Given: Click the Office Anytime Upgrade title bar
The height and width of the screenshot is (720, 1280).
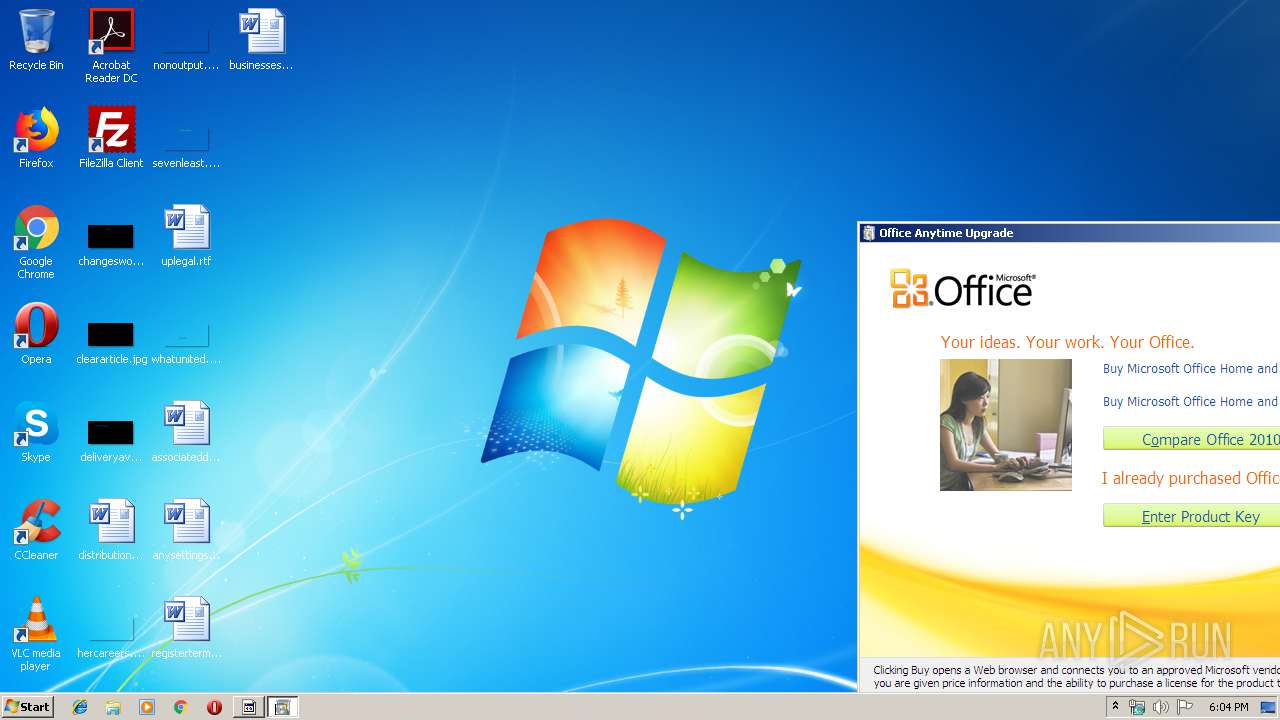Looking at the screenshot, I should pyautogui.click(x=1069, y=233).
